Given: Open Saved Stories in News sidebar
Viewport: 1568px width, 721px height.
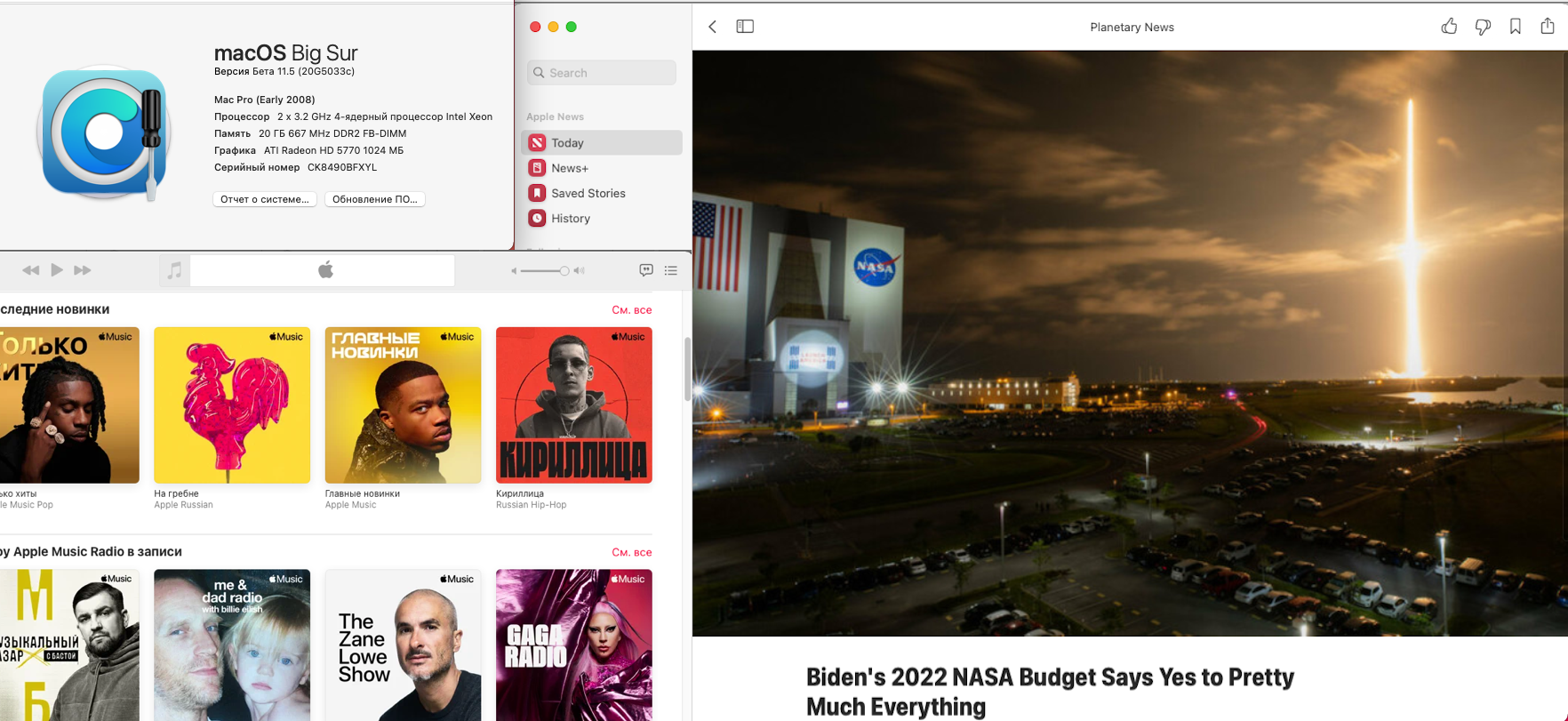Looking at the screenshot, I should click(x=602, y=193).
